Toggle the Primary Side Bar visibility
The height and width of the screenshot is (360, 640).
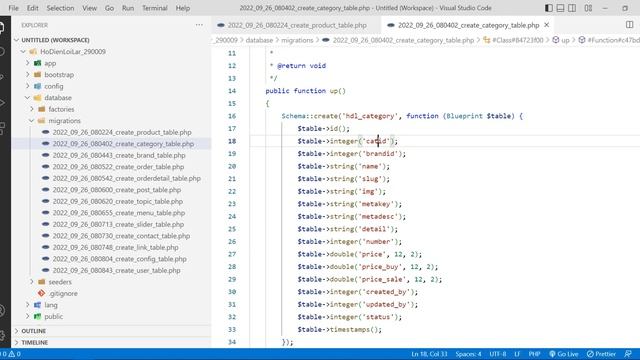pos(549,8)
